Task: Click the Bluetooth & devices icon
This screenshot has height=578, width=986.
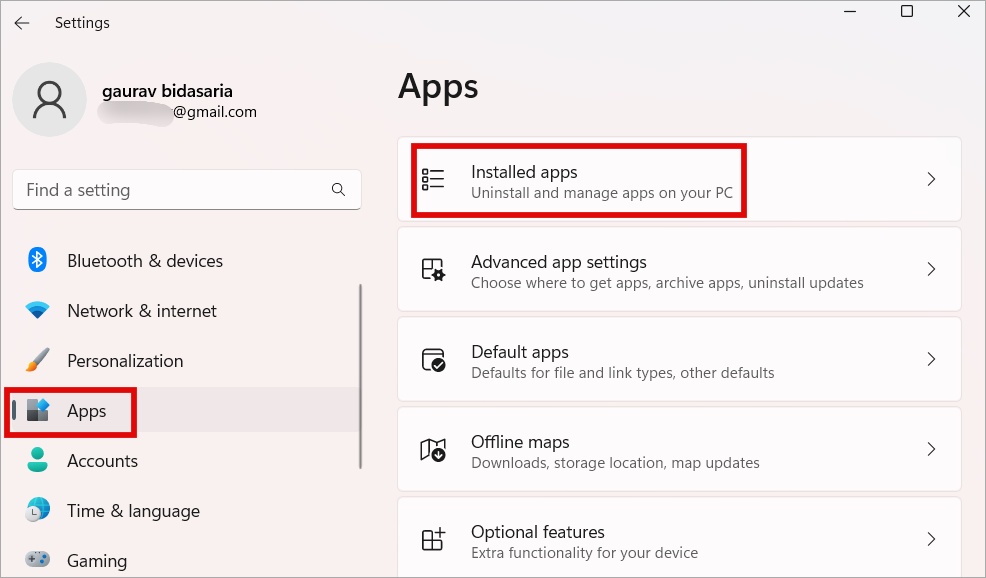Action: 38,261
